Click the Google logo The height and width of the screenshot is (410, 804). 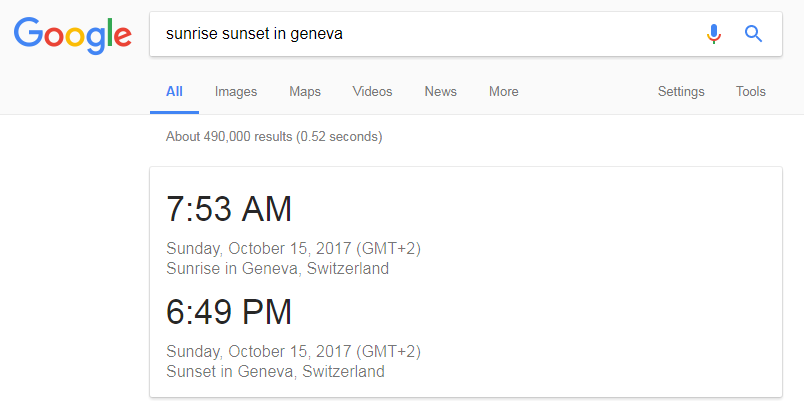73,35
